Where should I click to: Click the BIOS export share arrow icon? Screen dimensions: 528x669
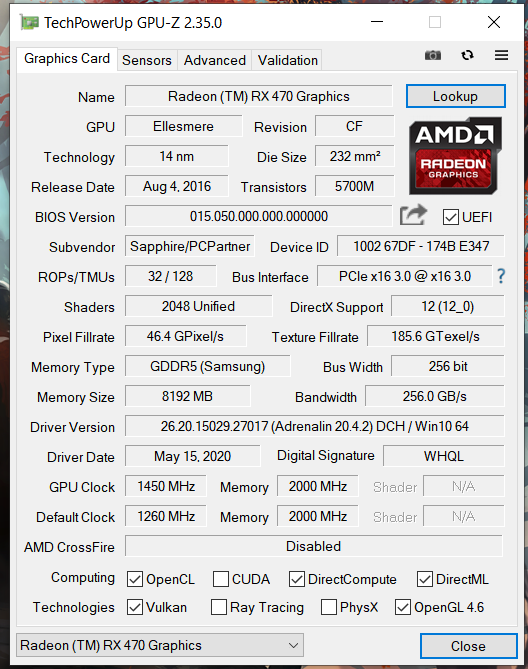point(413,215)
